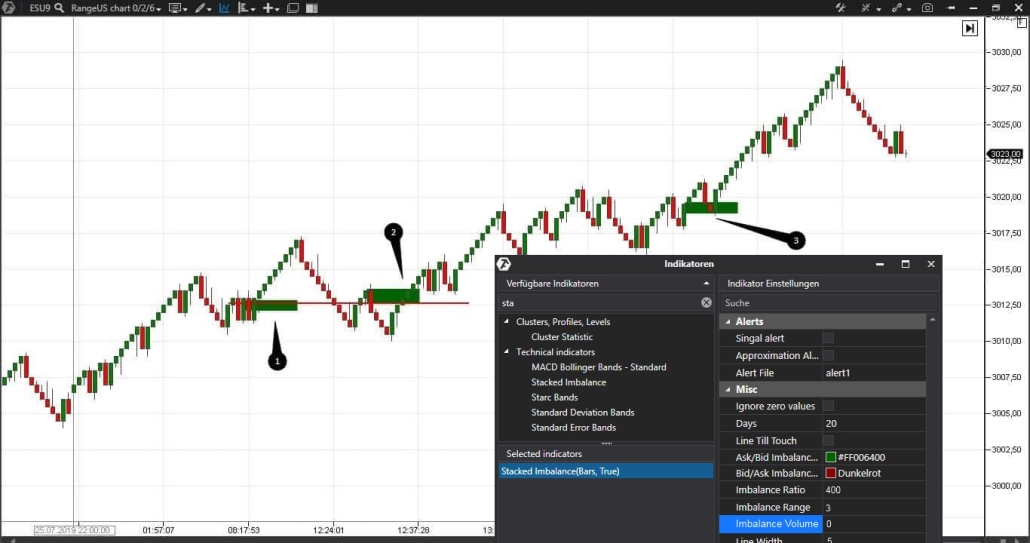Viewport: 1030px width, 543px height.
Task: Clear the indicator search field
Action: [706, 302]
